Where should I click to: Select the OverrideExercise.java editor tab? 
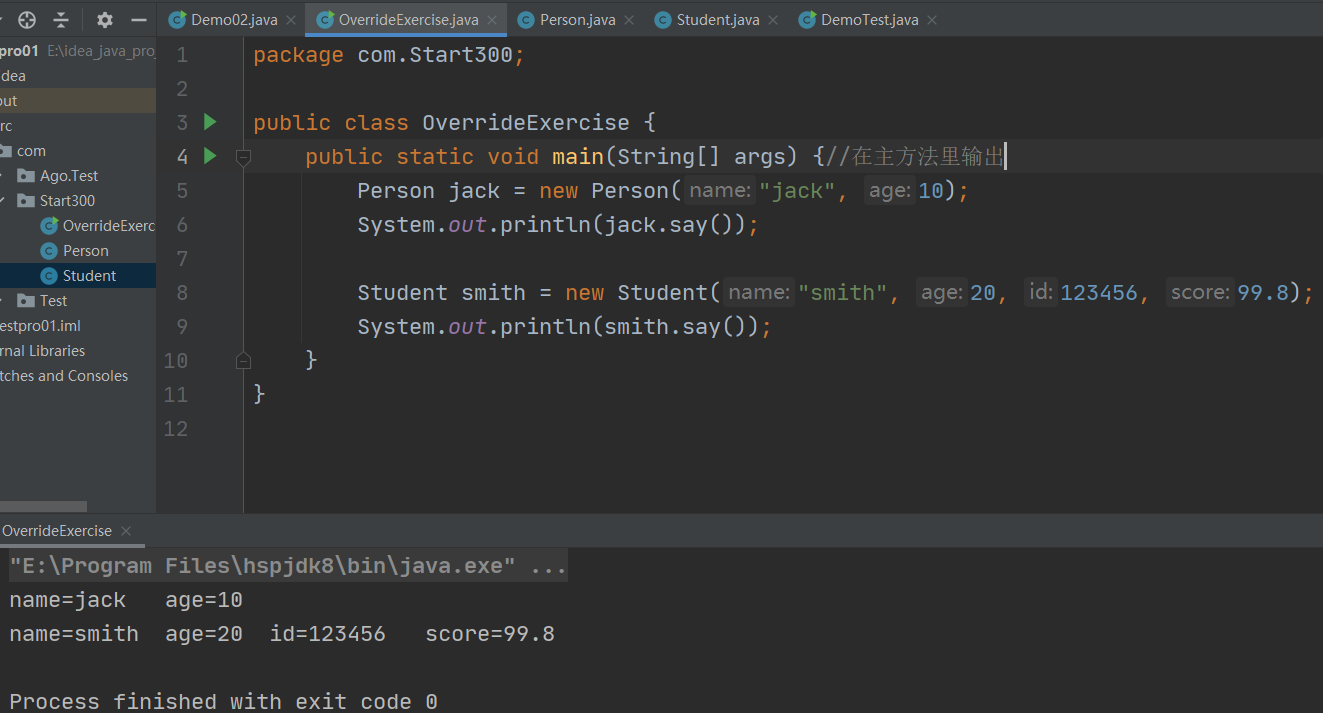click(408, 20)
